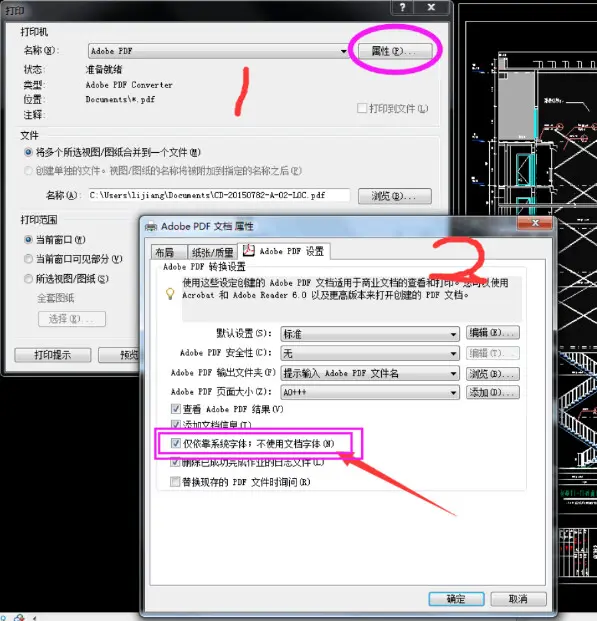The width and height of the screenshot is (597, 621).
Task: Click the Adobe PDF icon on settings tab
Action: click(248, 250)
